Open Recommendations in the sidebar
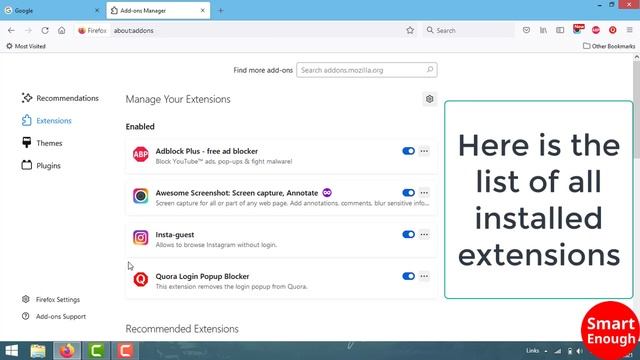 click(x=60, y=98)
